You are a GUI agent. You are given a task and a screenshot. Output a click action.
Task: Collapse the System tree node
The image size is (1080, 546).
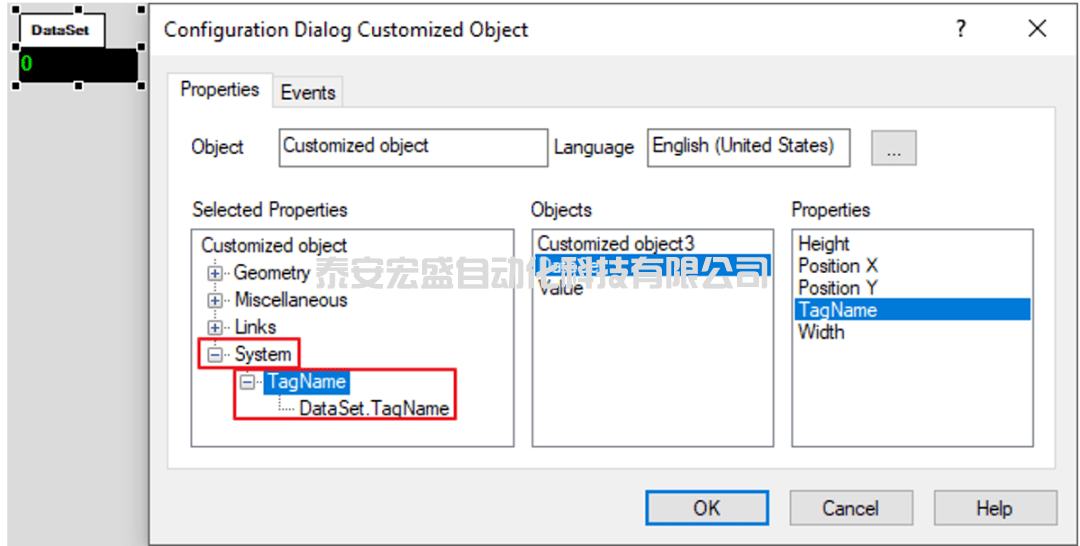[214, 354]
